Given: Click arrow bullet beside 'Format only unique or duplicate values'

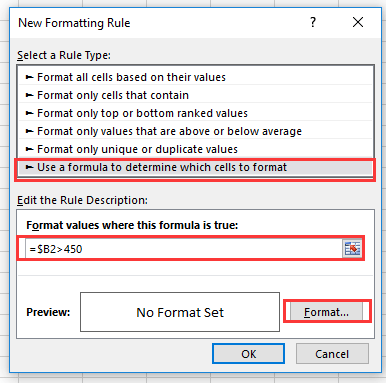Looking at the screenshot, I should tap(30, 149).
